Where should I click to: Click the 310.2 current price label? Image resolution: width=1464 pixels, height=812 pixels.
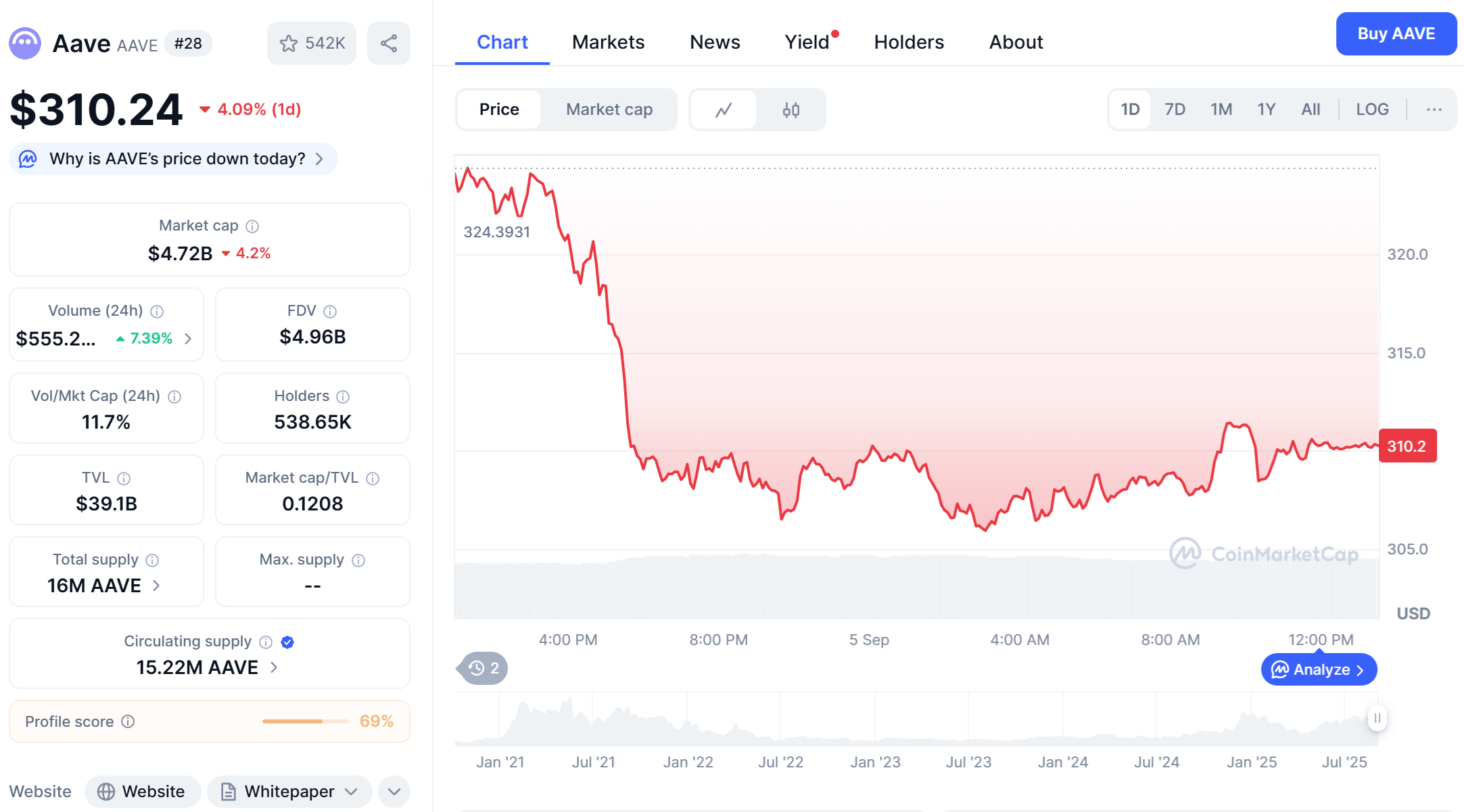click(x=1407, y=446)
